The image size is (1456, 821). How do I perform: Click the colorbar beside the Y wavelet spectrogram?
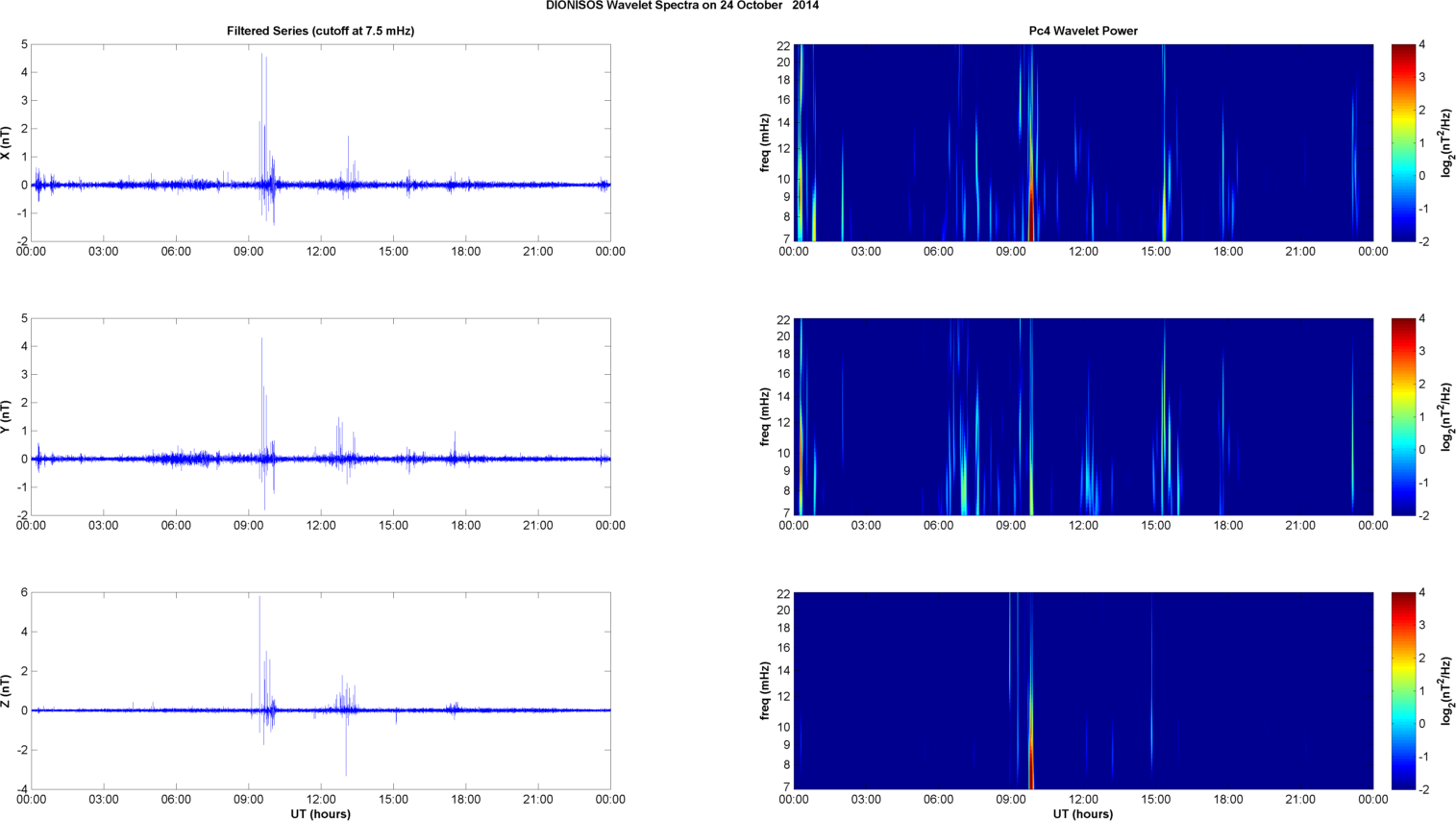(x=1403, y=417)
